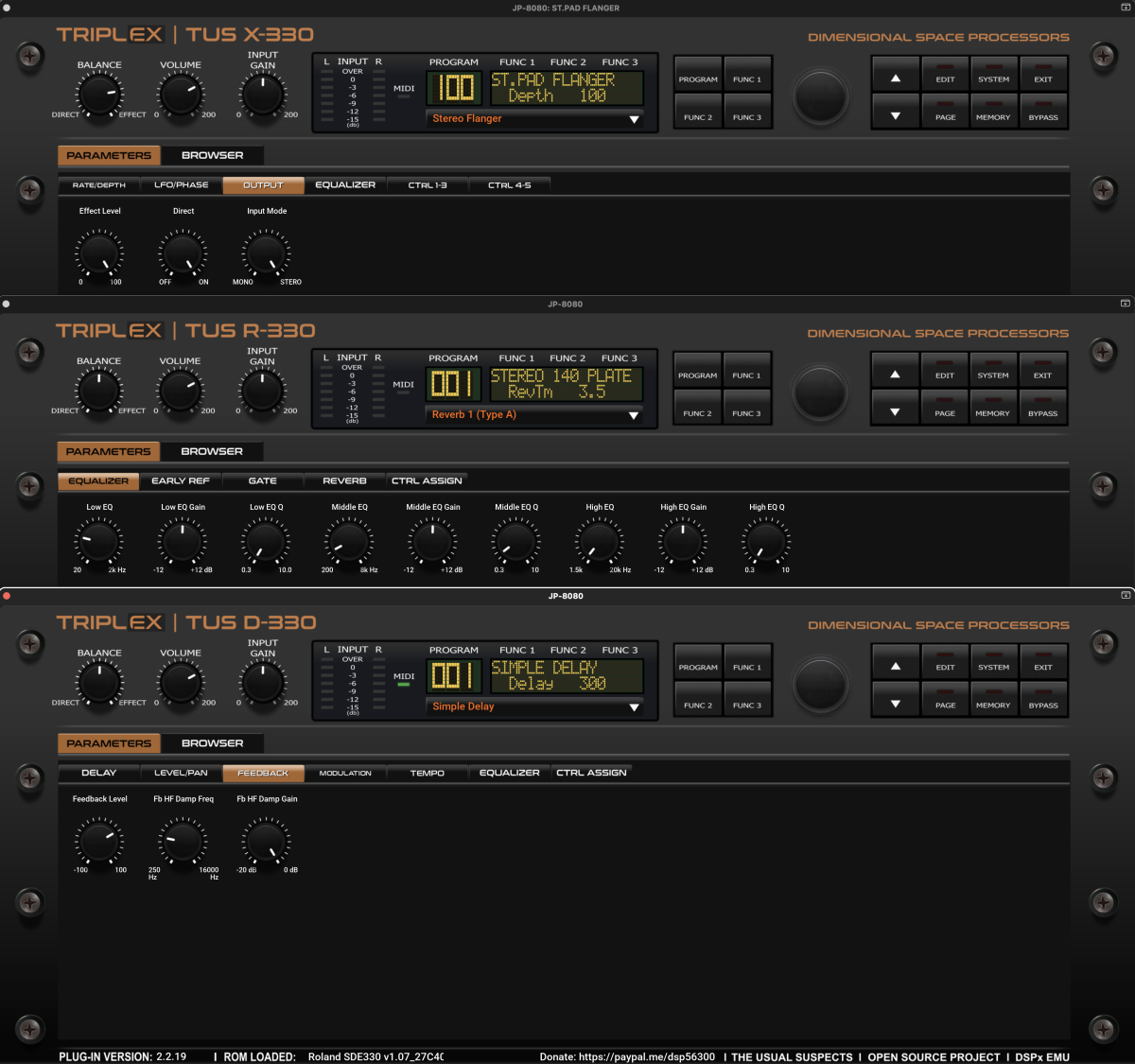This screenshot has height=1064, width=1135.
Task: Click program number 100 display in X-330
Action: 454,88
